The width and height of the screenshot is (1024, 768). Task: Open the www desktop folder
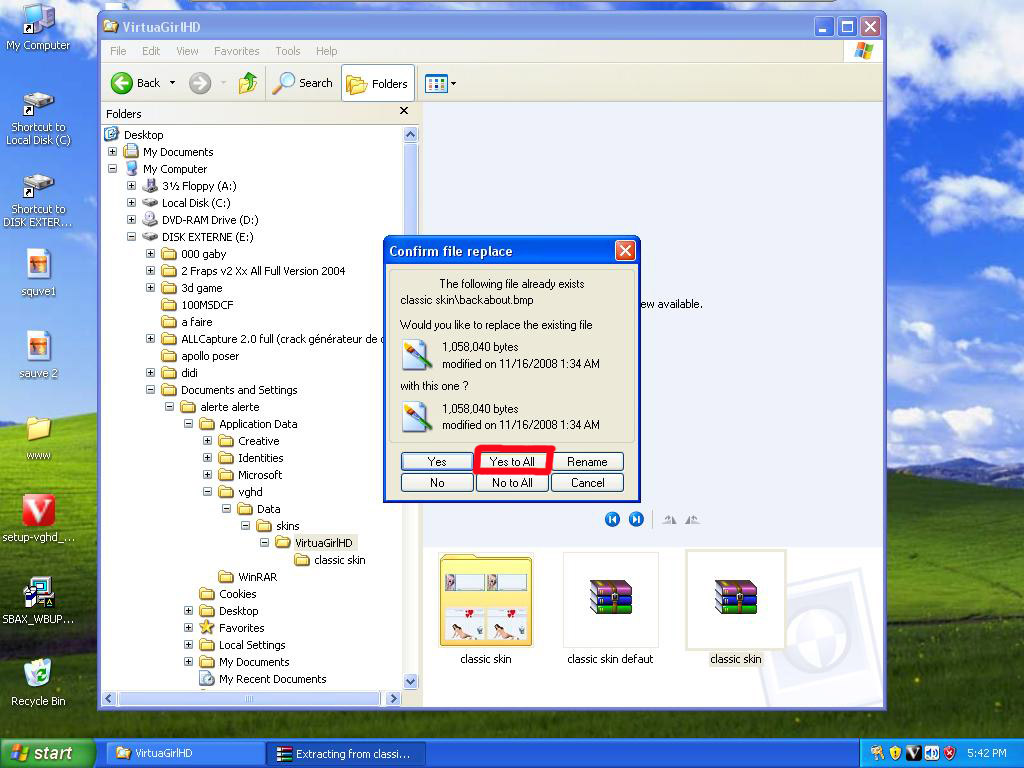38,438
